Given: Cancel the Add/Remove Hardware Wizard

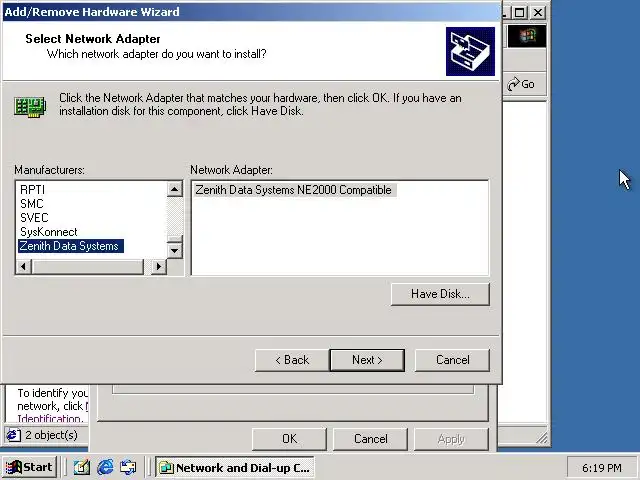Looking at the screenshot, I should point(452,360).
